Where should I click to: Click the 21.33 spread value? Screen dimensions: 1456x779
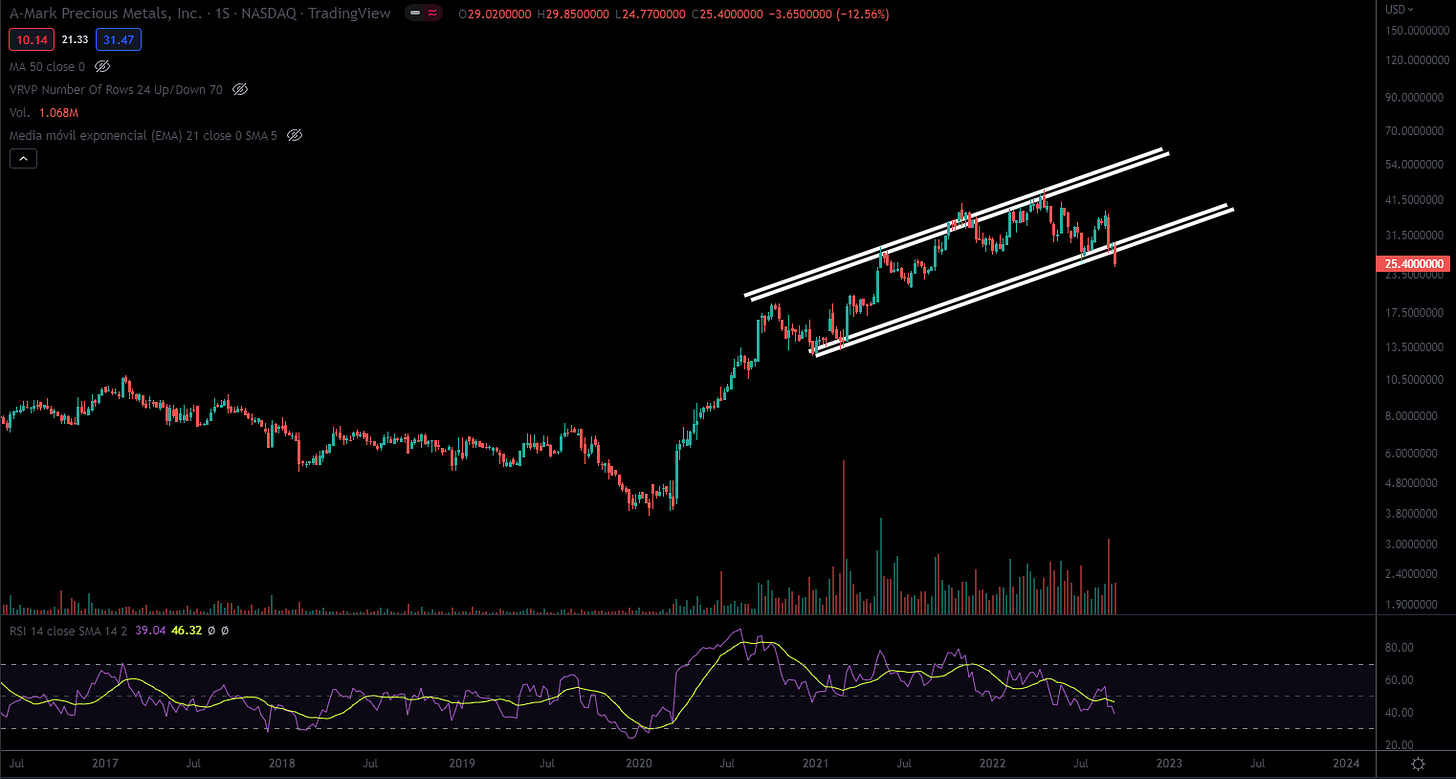tap(73, 40)
